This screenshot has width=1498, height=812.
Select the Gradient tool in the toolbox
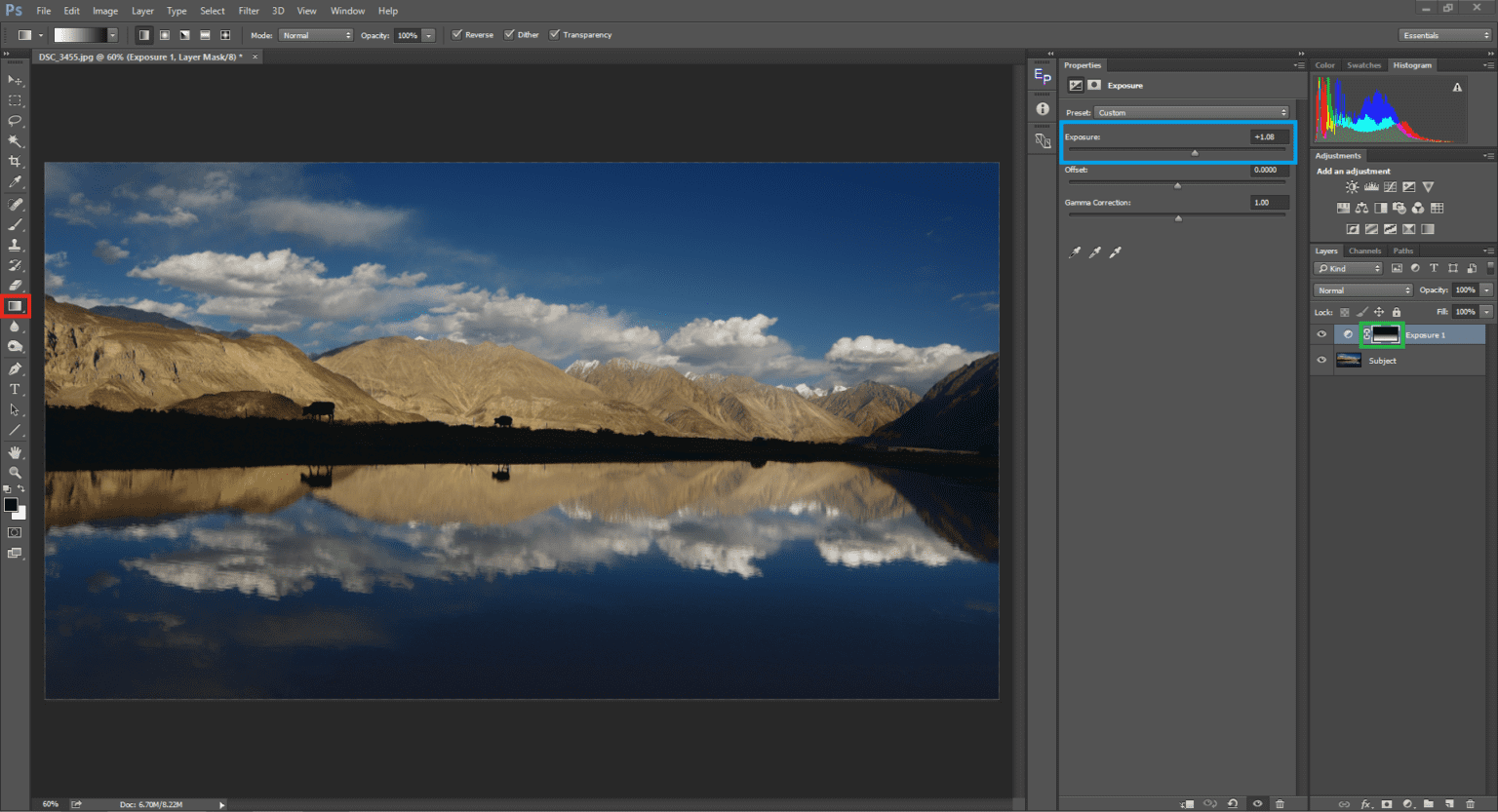[15, 306]
